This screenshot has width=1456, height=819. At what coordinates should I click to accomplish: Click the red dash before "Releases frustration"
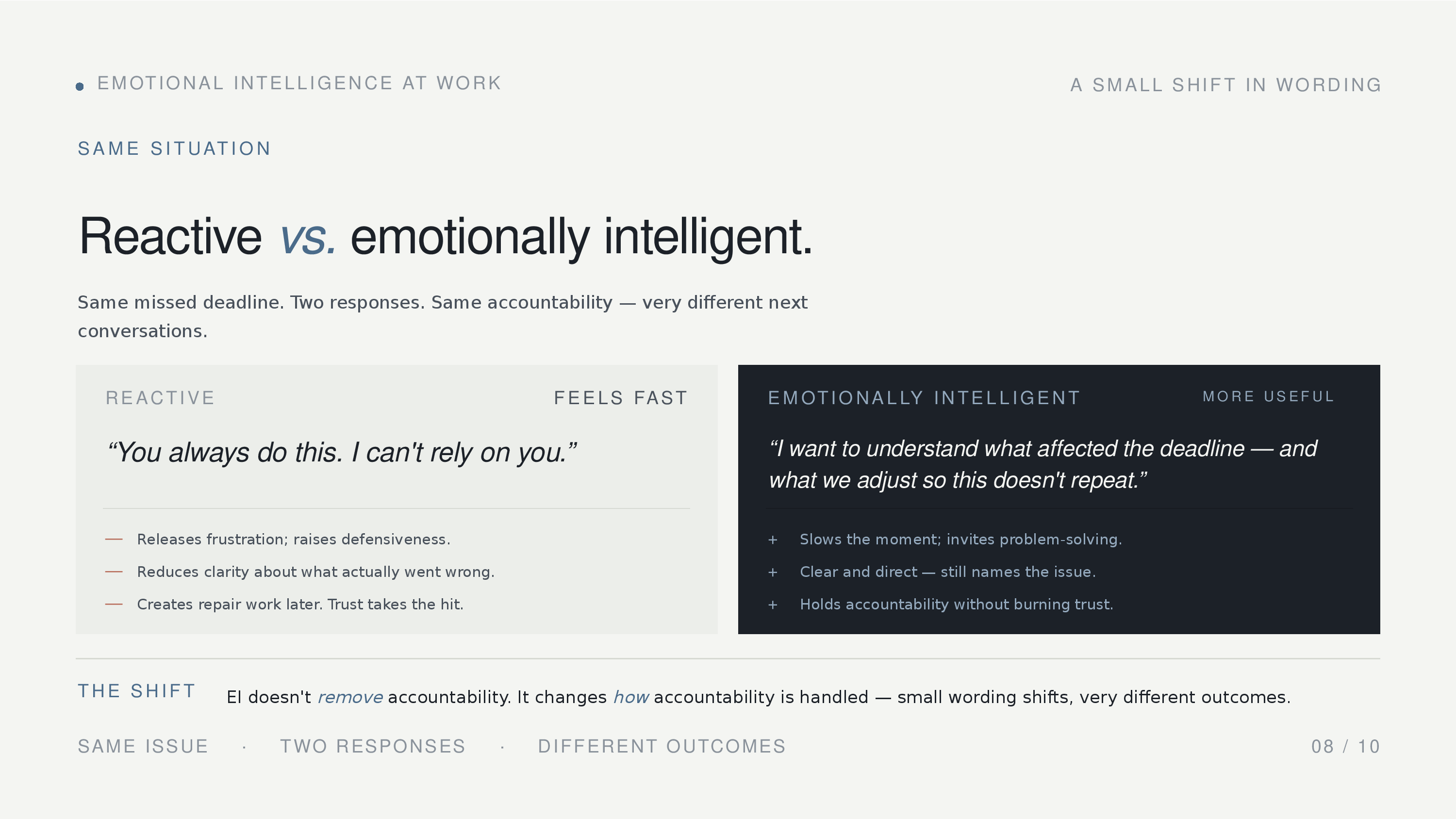click(x=114, y=540)
